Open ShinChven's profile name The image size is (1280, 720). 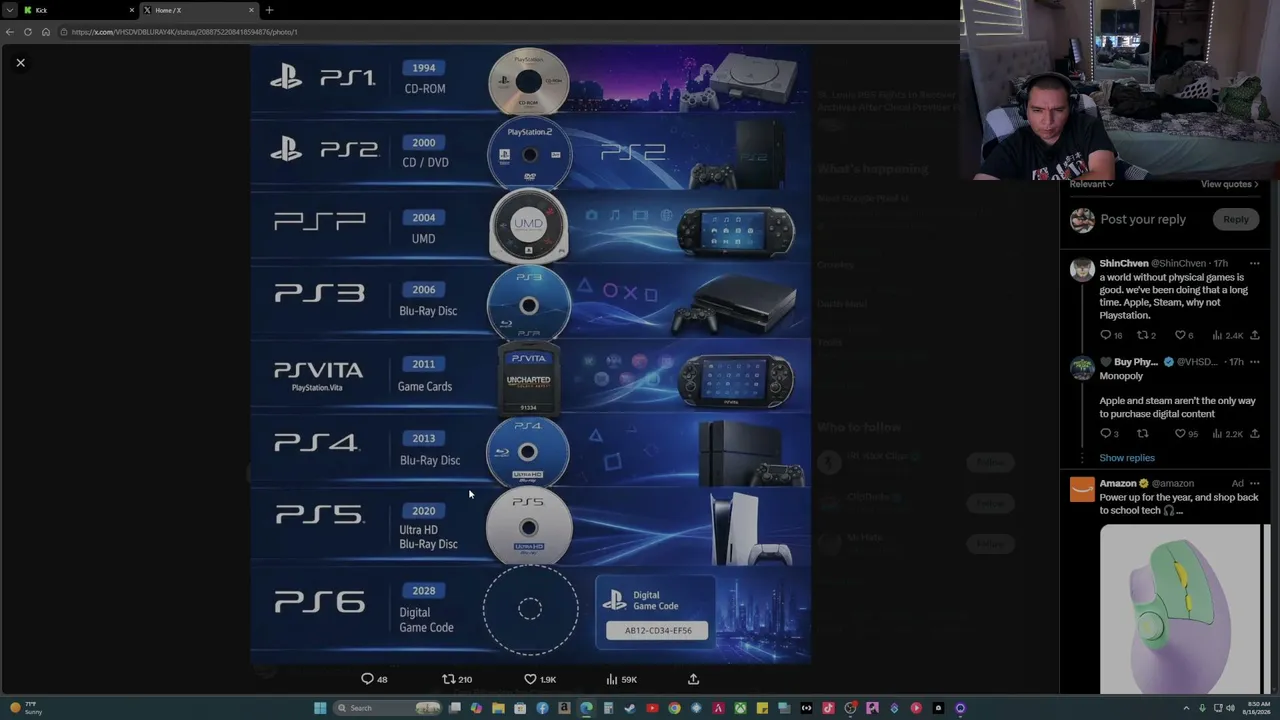pyautogui.click(x=1124, y=263)
